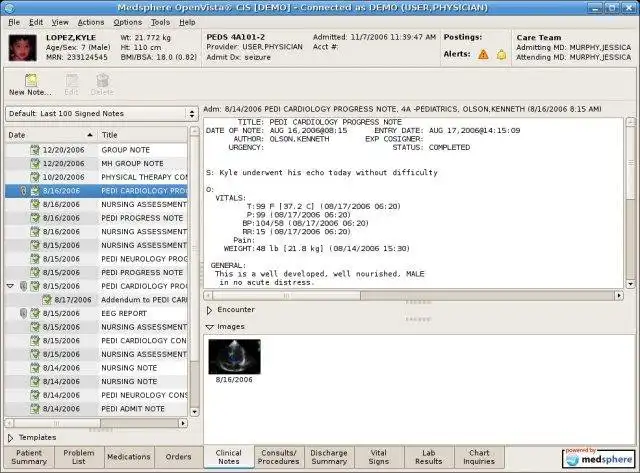Switch to Patient Summary tab
The image size is (640, 473).
click(29, 457)
